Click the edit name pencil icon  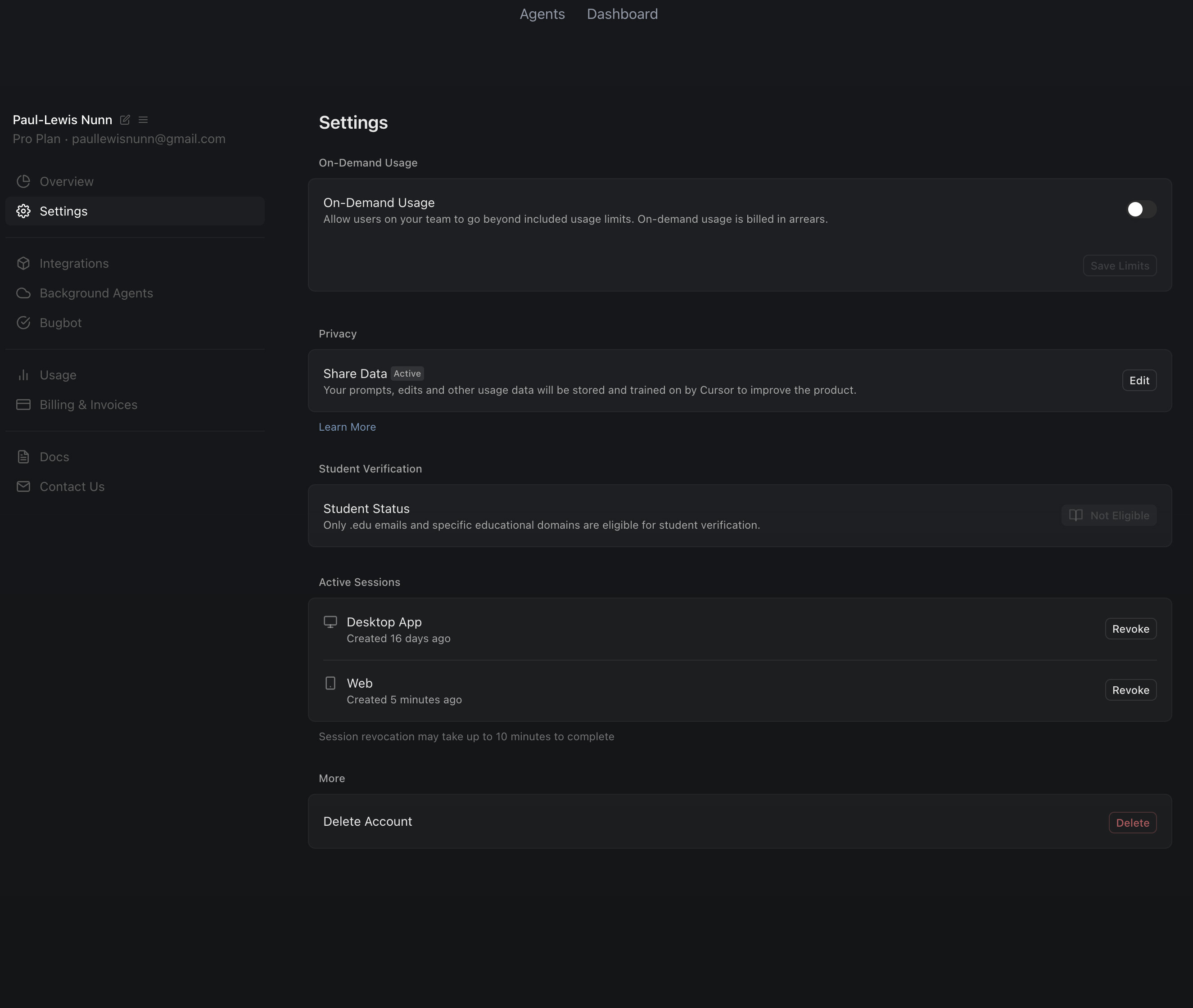pyautogui.click(x=125, y=120)
